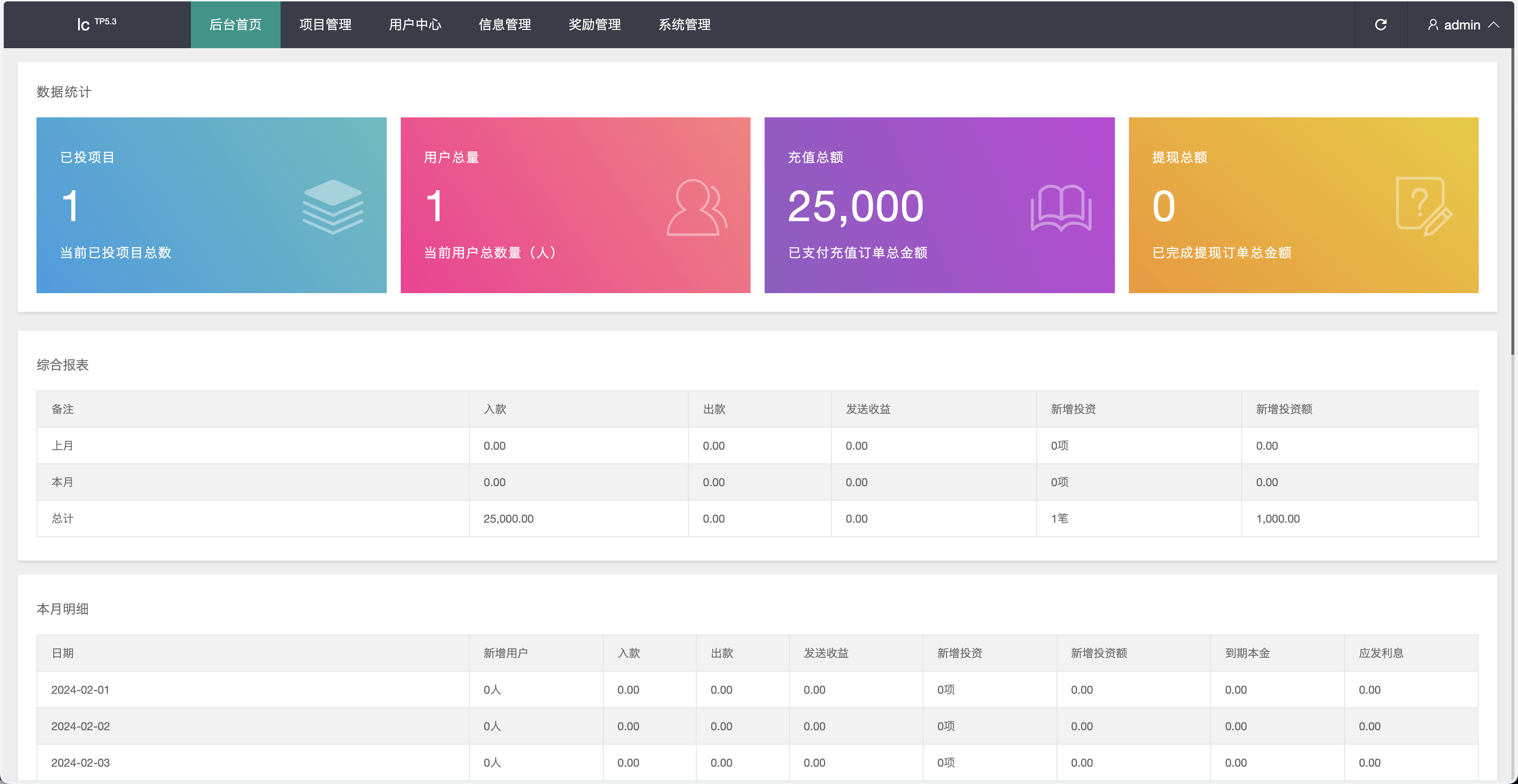Click the refresh icon in the top bar
This screenshot has width=1518, height=784.
1381,25
